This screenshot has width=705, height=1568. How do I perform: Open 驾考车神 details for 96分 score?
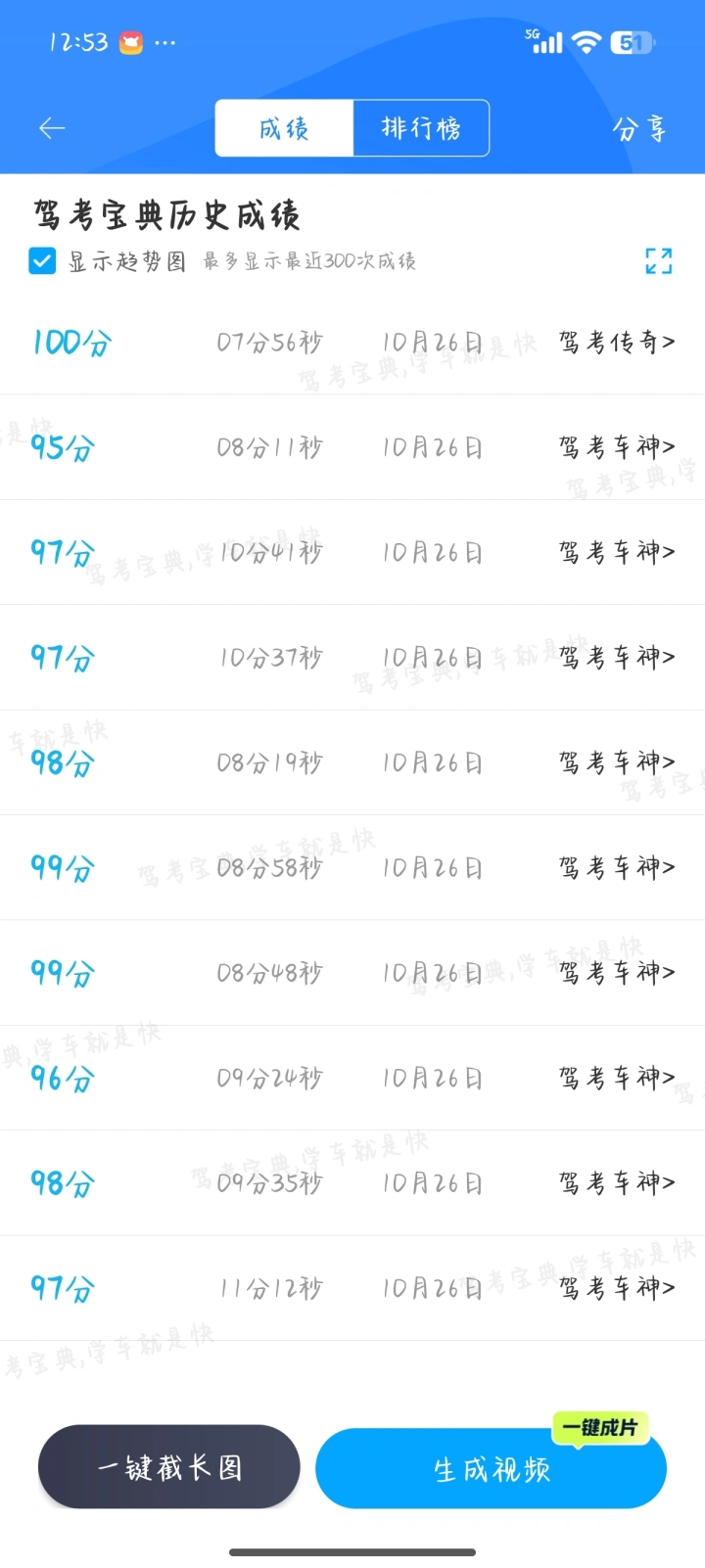click(x=617, y=1078)
